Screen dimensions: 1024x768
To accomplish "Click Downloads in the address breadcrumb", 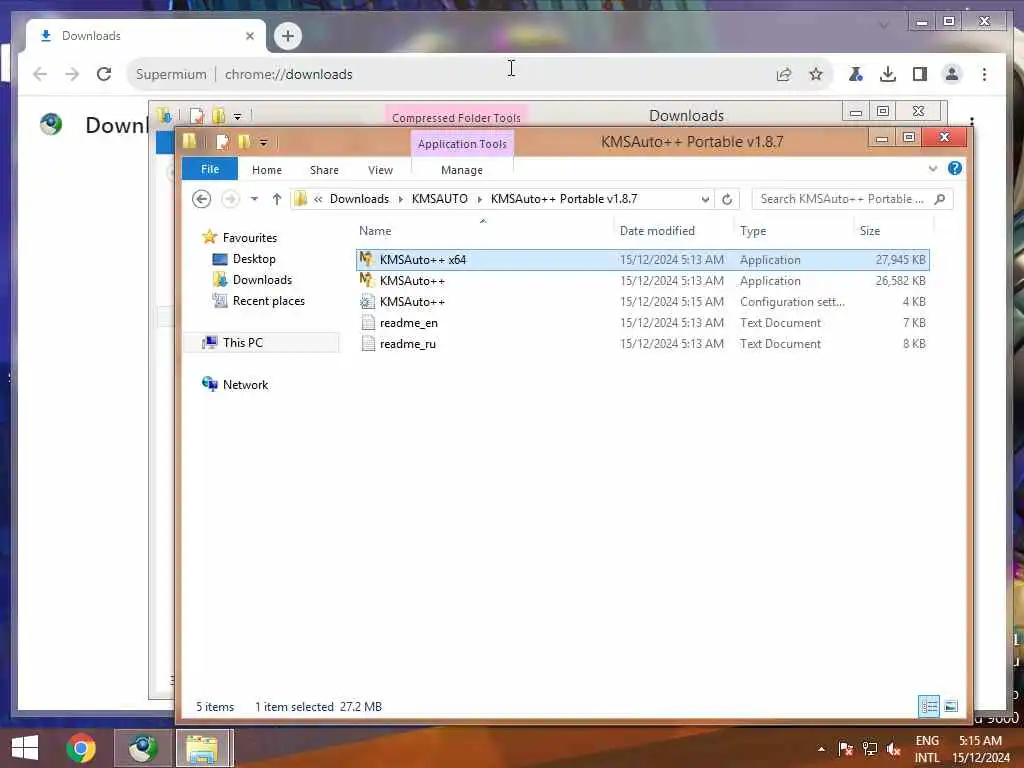I will 359,199.
